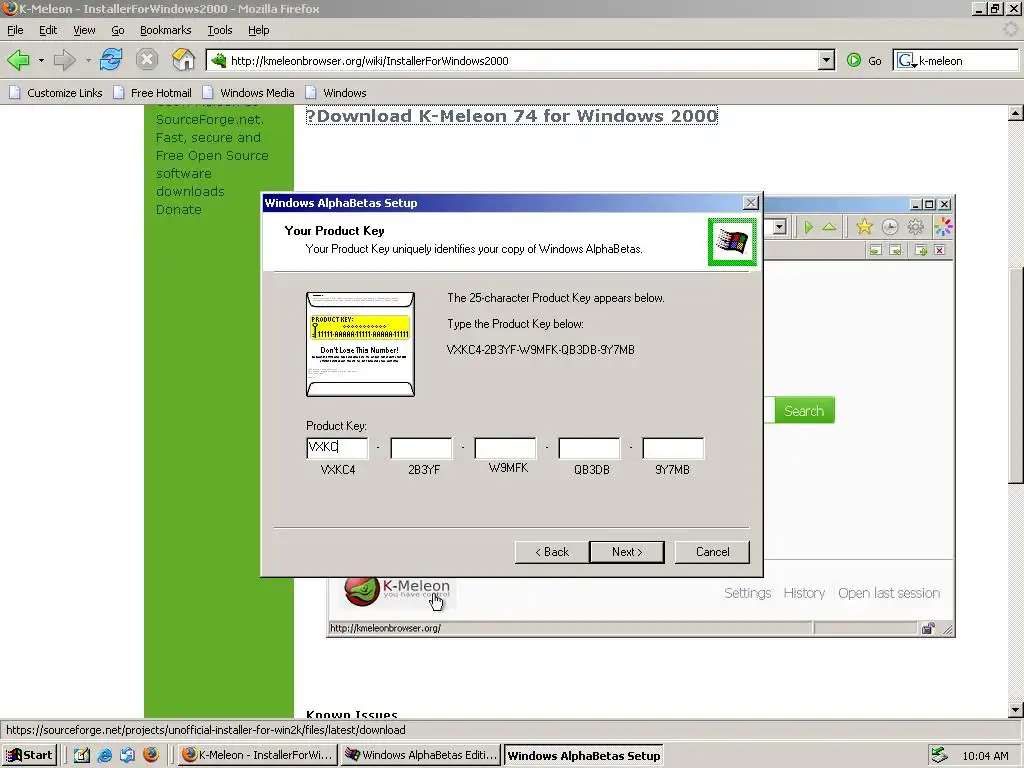1024x768 pixels.
Task: Click the fourth Product Key field above QB3DB
Action: point(589,448)
